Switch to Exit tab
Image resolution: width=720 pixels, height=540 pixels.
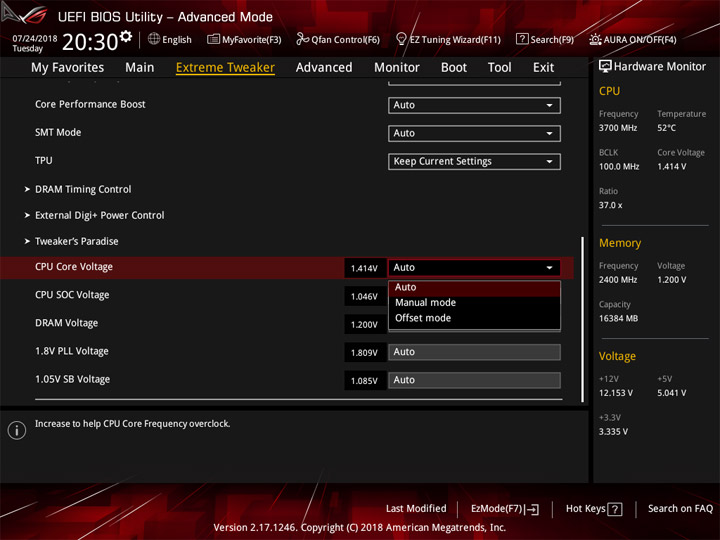coord(543,68)
